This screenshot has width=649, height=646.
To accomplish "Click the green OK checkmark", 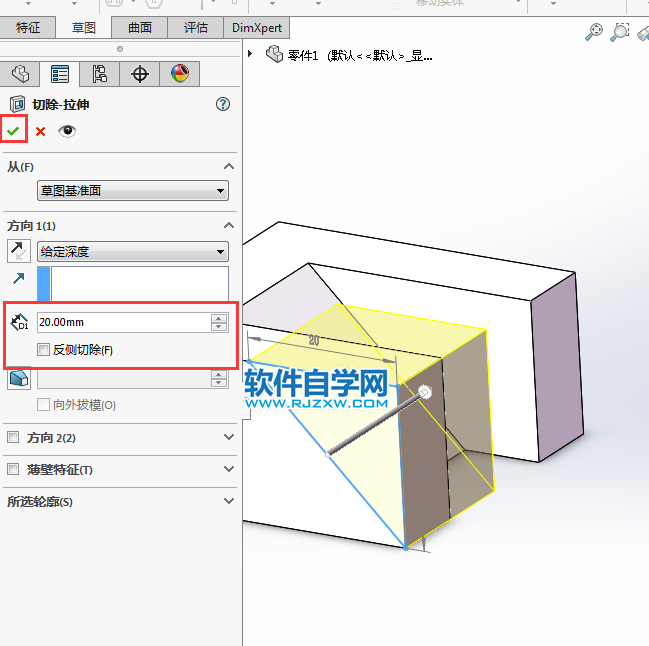I will 13,131.
